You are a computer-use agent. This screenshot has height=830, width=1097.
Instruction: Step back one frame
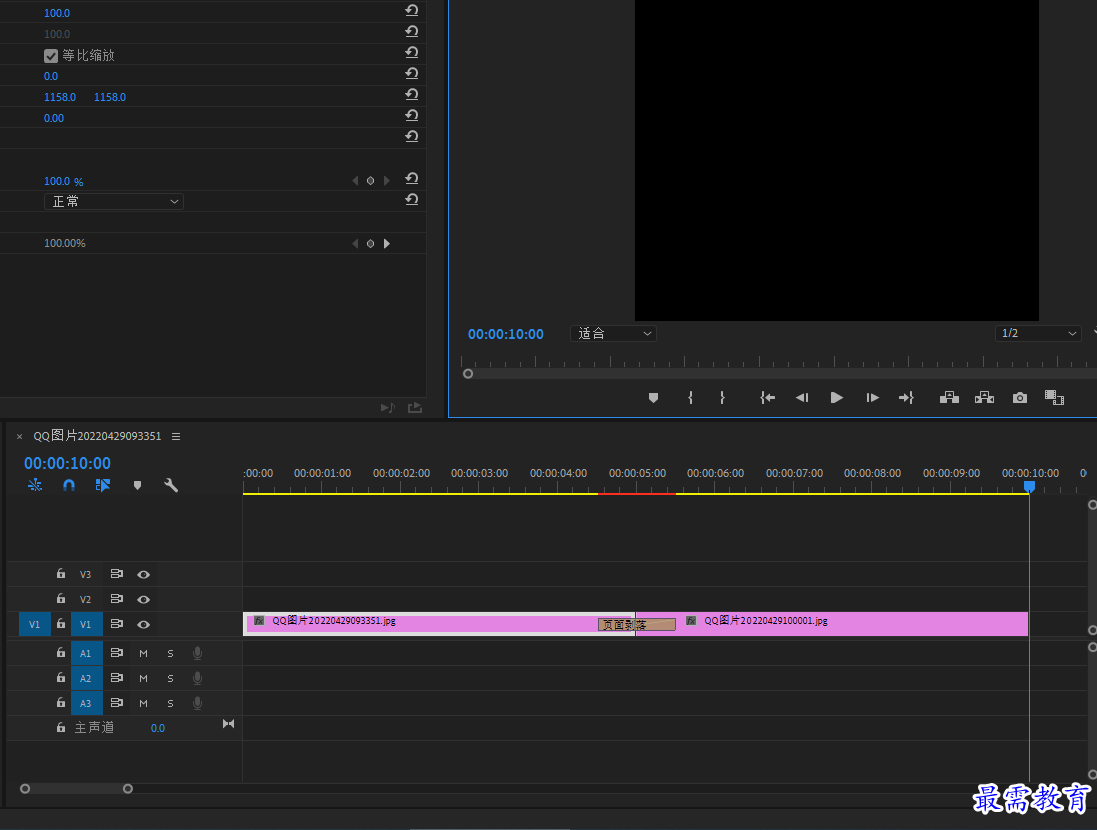(x=802, y=398)
